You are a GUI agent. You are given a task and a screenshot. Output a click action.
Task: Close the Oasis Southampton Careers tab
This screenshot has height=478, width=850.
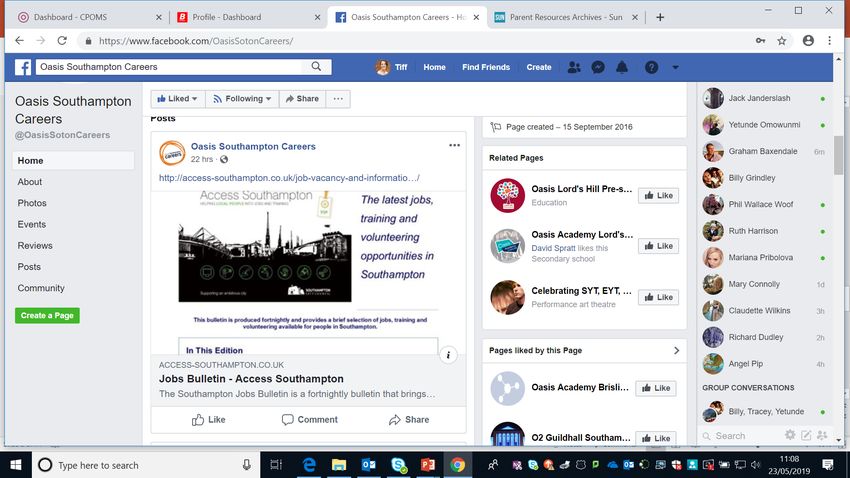(x=476, y=17)
